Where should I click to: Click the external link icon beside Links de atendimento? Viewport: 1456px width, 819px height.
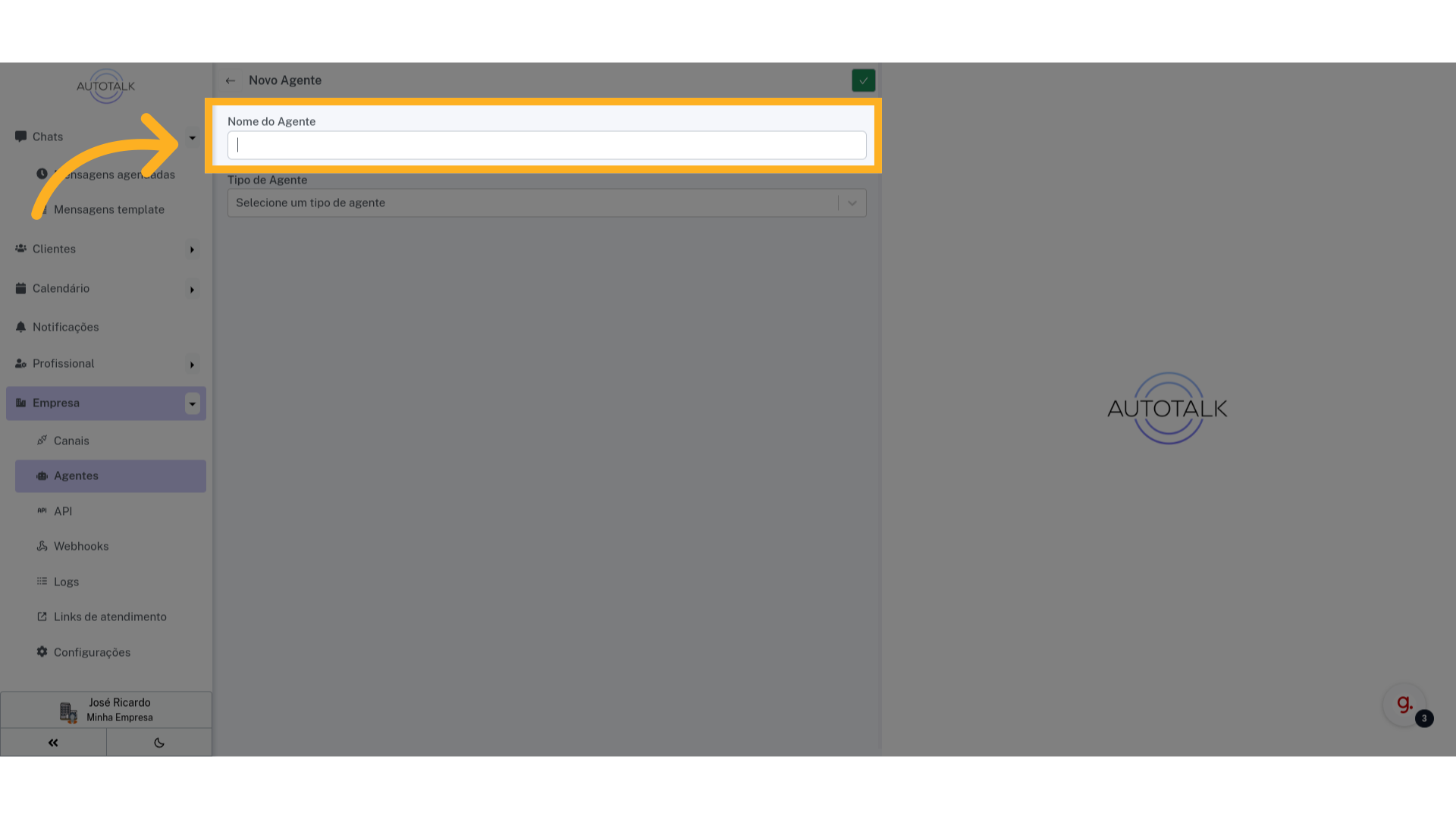(42, 617)
